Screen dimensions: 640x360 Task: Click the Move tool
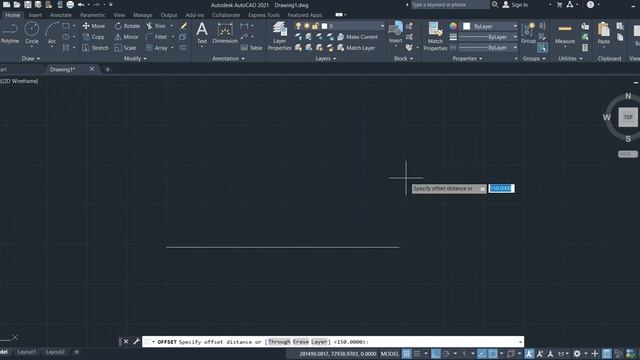pyautogui.click(x=93, y=26)
